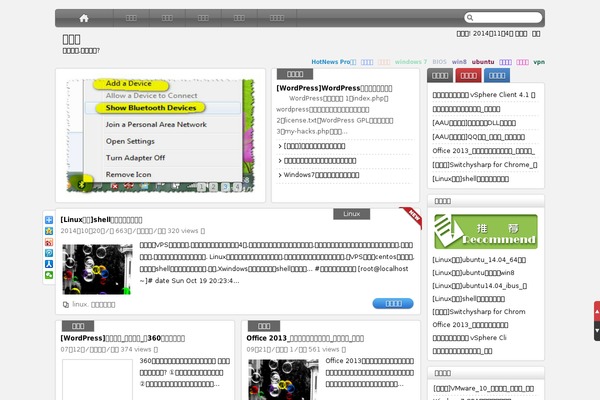Click the gray Linux category badge
The image size is (600, 400).
tap(351, 214)
